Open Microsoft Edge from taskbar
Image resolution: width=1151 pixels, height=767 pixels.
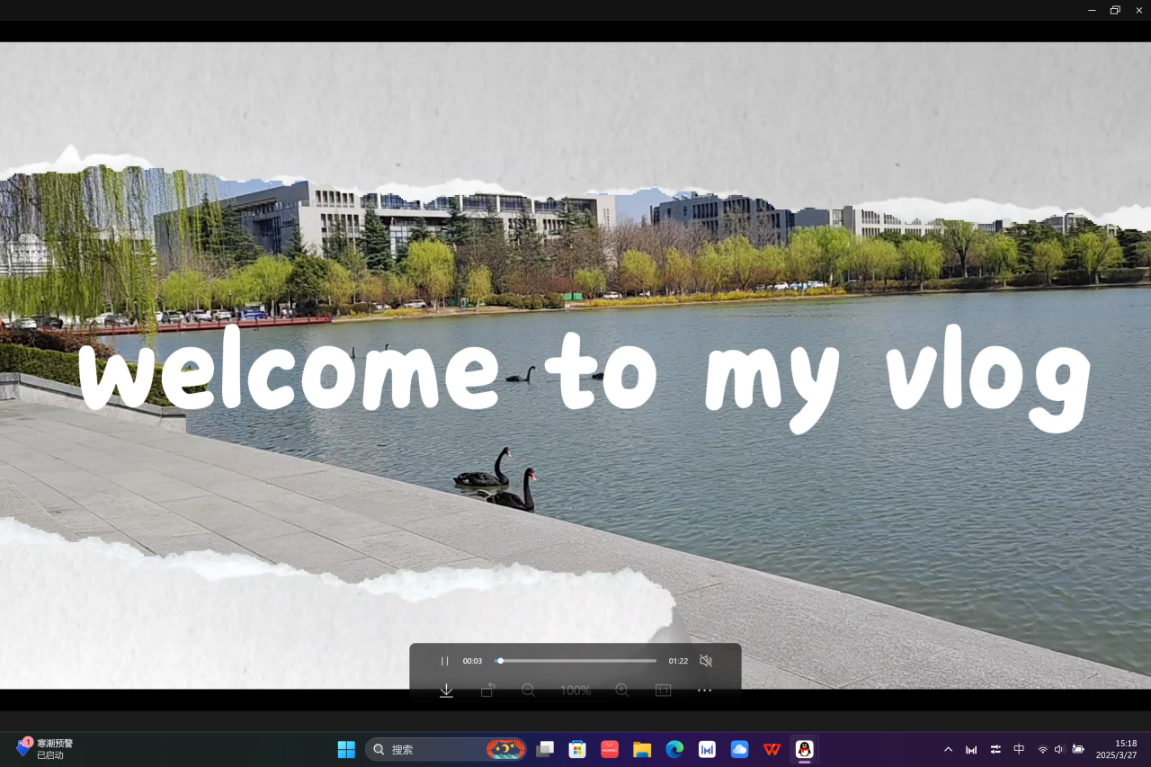click(675, 749)
